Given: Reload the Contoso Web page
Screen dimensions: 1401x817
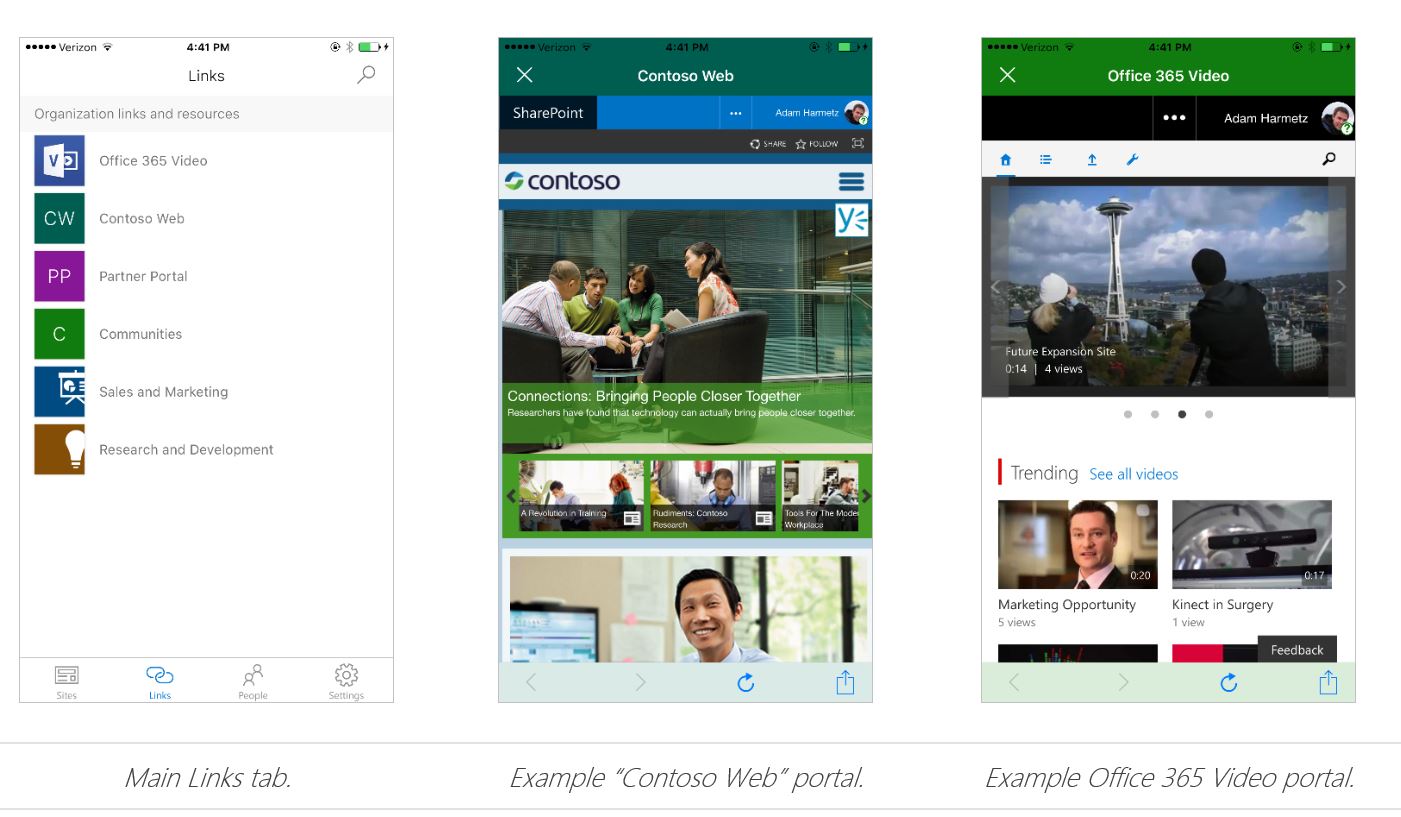Looking at the screenshot, I should pos(745,683).
